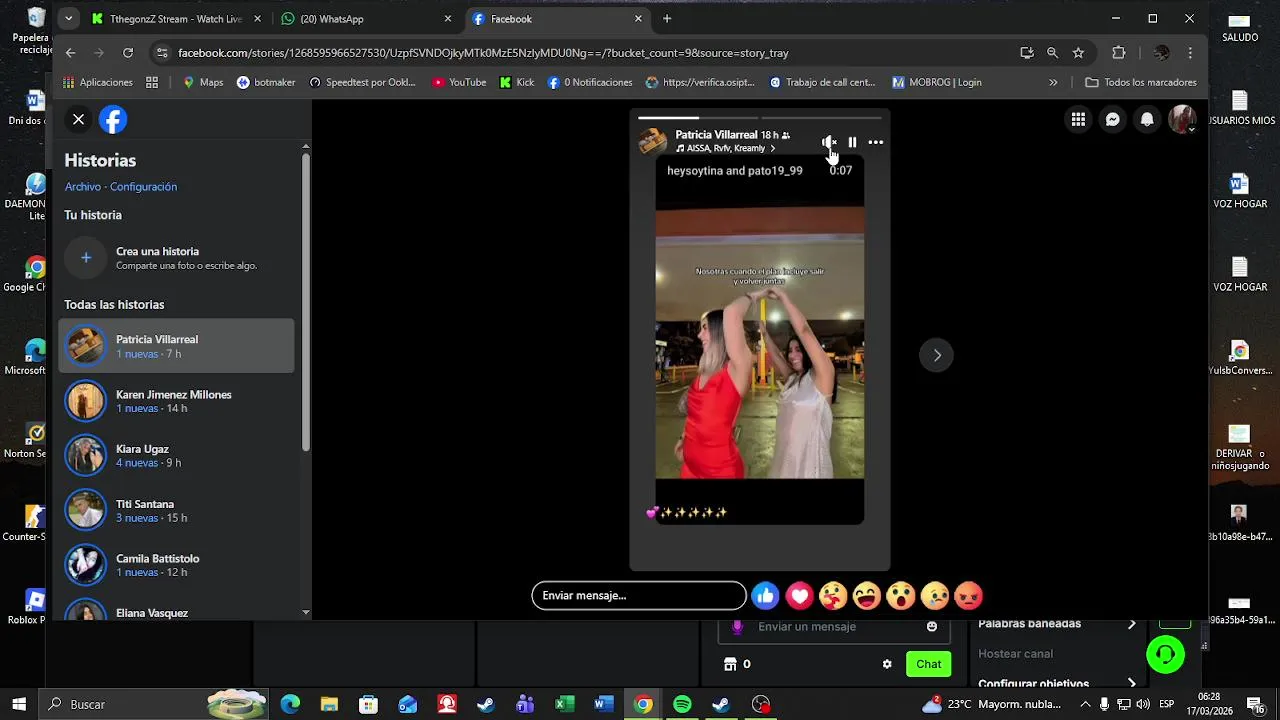
Task: Go to the next story arrow
Action: tap(937, 355)
